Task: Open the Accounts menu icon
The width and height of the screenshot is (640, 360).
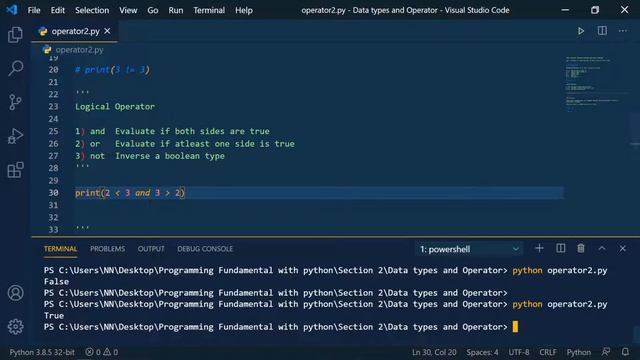Action: tap(16, 293)
